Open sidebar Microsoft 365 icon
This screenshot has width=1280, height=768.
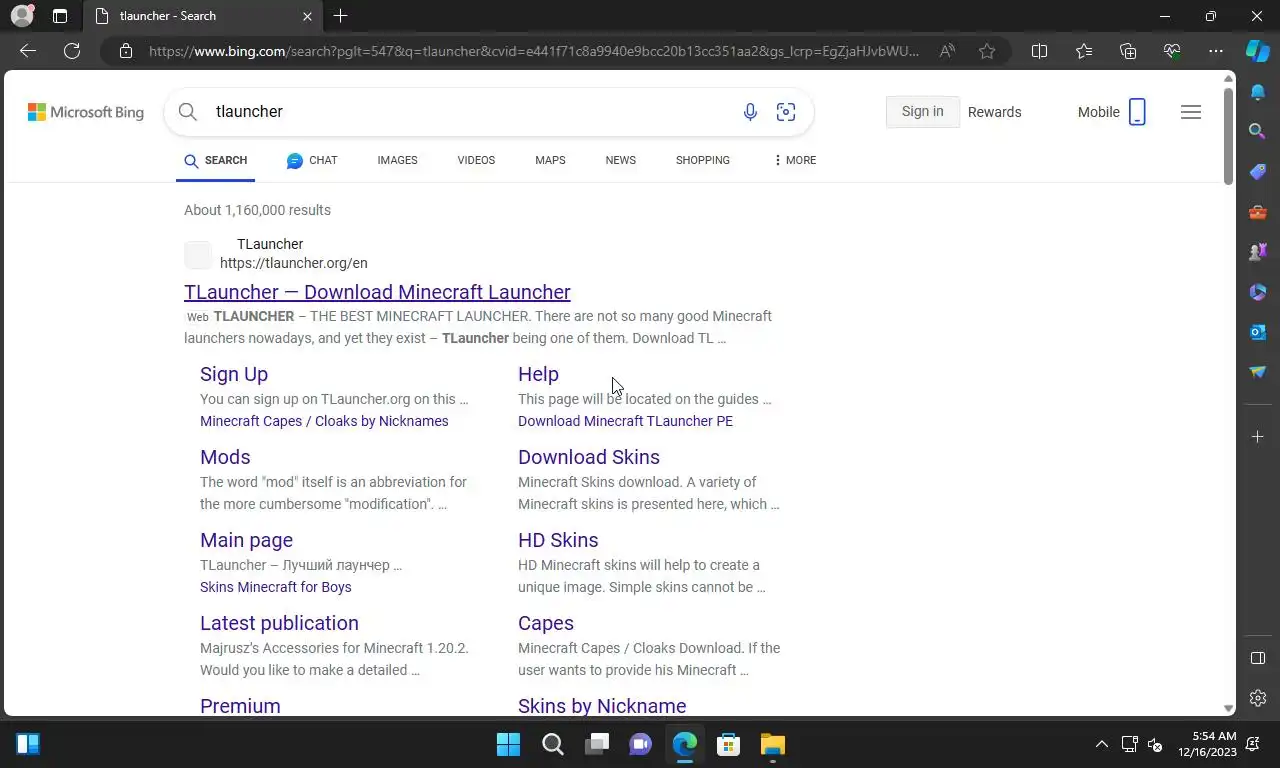click(x=1258, y=292)
